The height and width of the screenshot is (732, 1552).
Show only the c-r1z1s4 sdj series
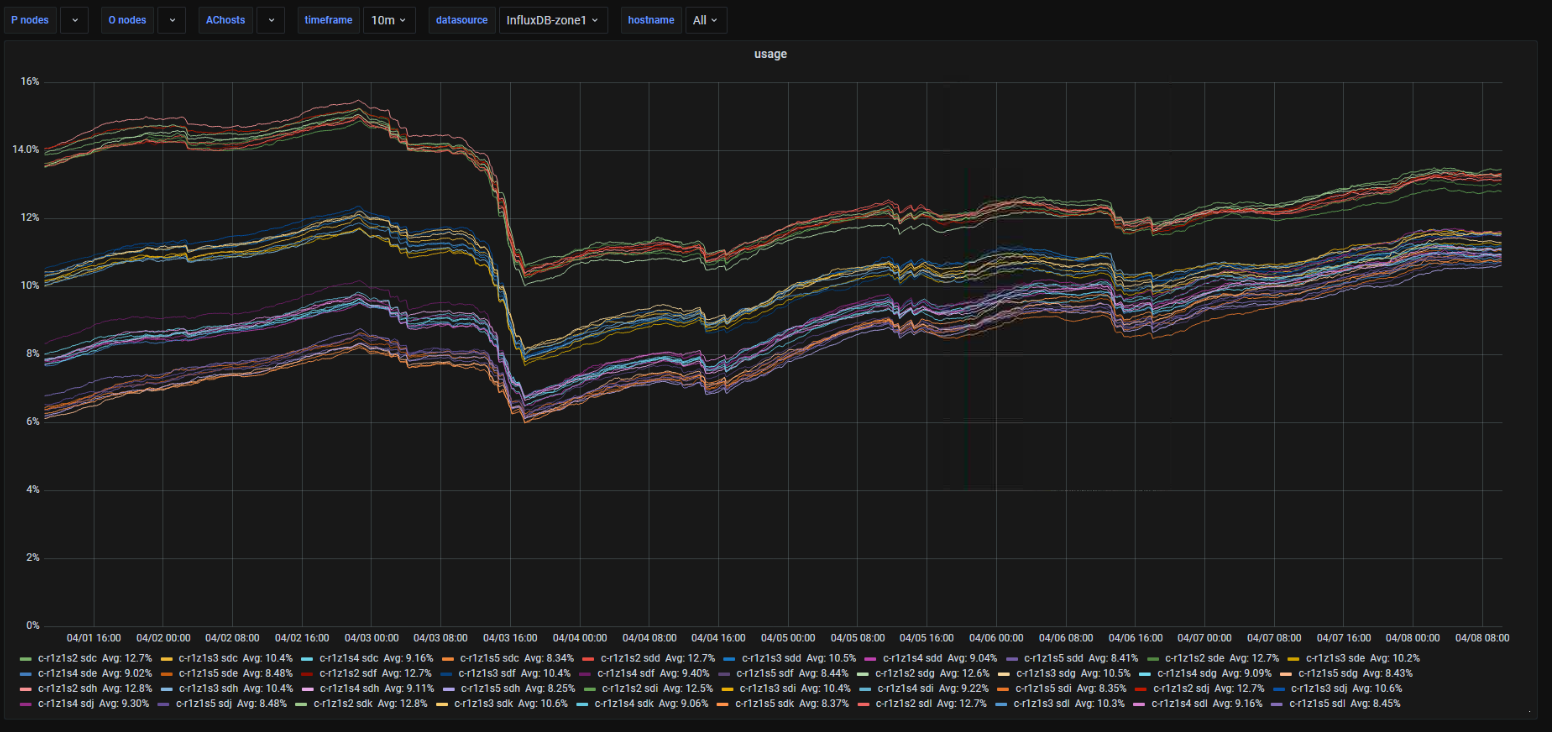pyautogui.click(x=67, y=703)
